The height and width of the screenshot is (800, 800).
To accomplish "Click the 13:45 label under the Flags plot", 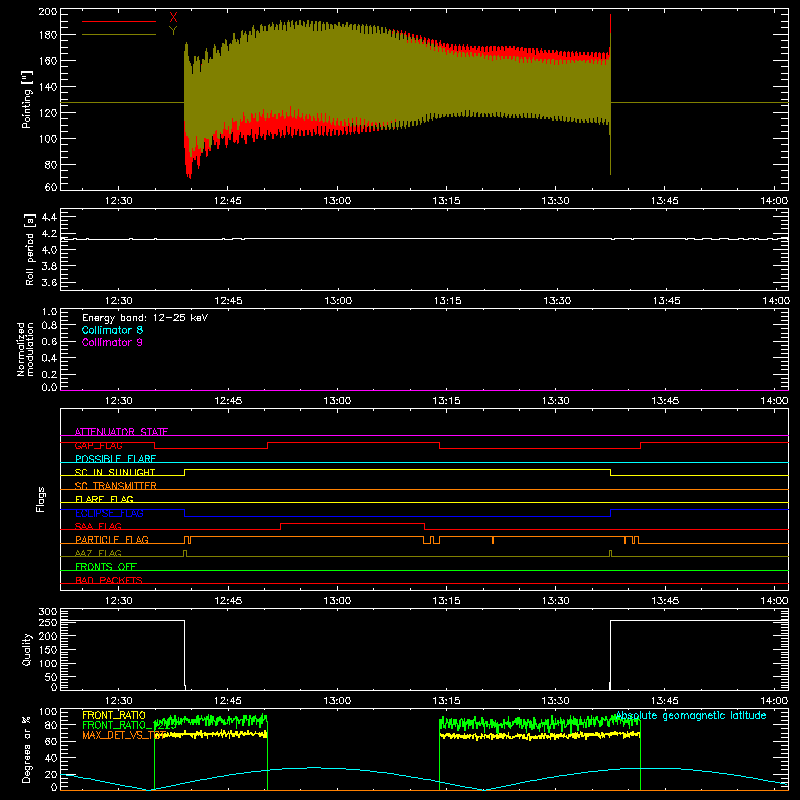I will click(665, 601).
